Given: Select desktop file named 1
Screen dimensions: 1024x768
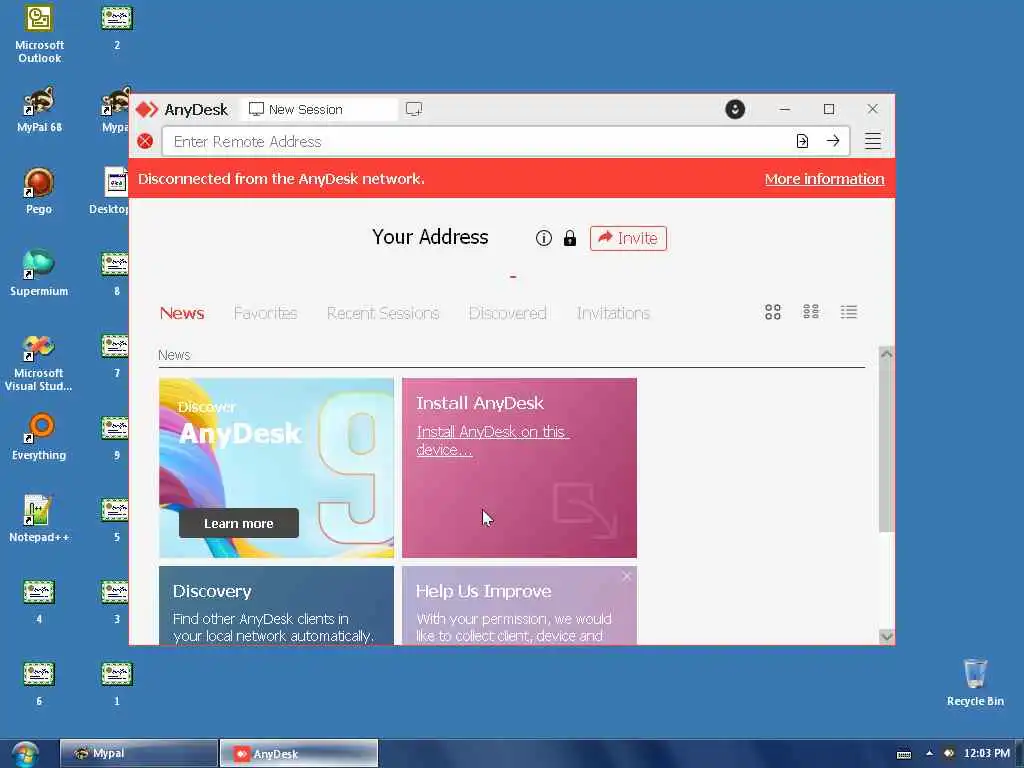Looking at the screenshot, I should tap(117, 683).
